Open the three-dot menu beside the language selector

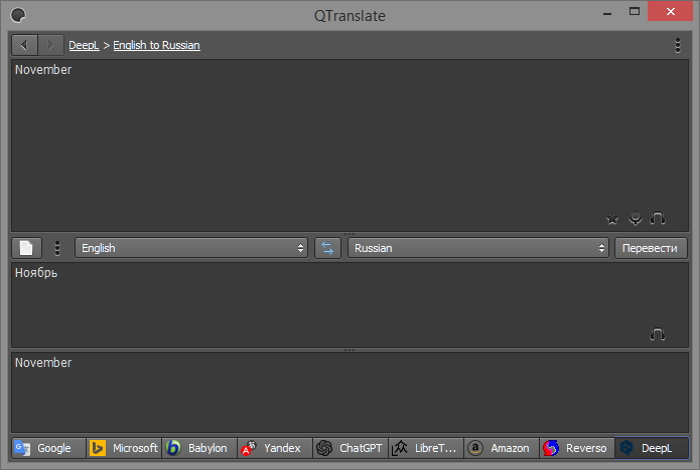[x=57, y=248]
